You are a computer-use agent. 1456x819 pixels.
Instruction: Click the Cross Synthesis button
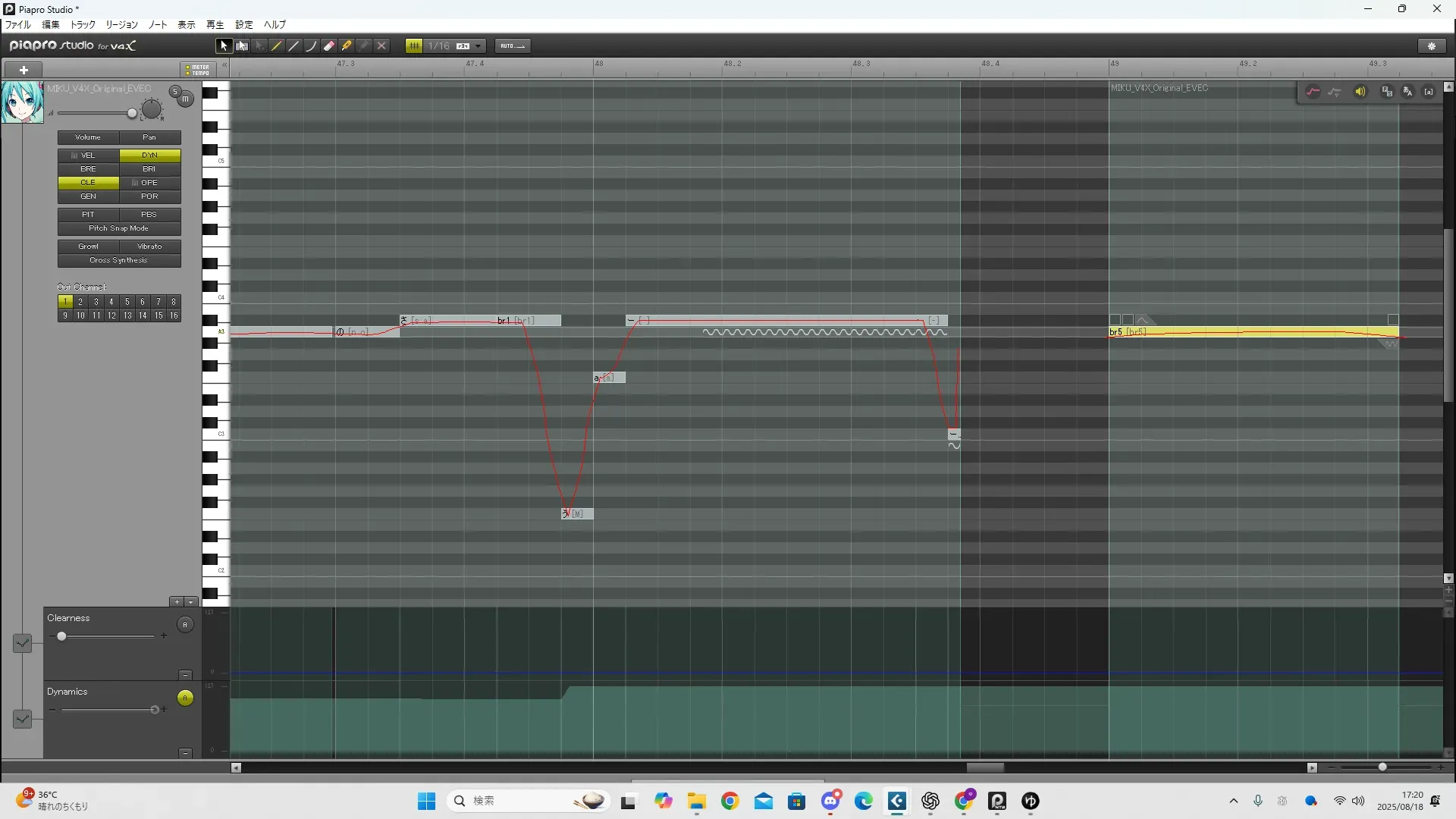[x=119, y=260]
